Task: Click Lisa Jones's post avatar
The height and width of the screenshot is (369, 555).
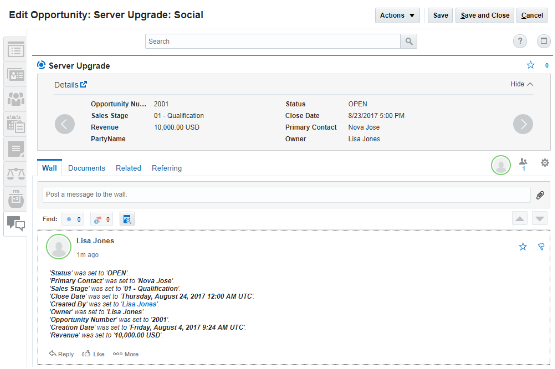Action: (59, 247)
